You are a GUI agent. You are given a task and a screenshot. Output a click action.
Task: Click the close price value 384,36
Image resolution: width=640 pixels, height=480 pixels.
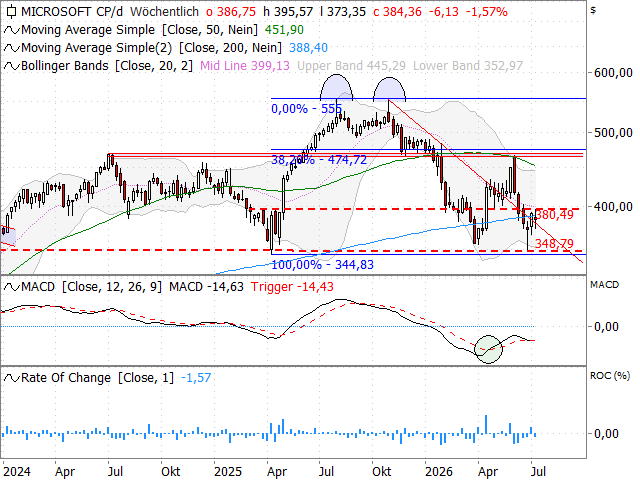(402, 11)
